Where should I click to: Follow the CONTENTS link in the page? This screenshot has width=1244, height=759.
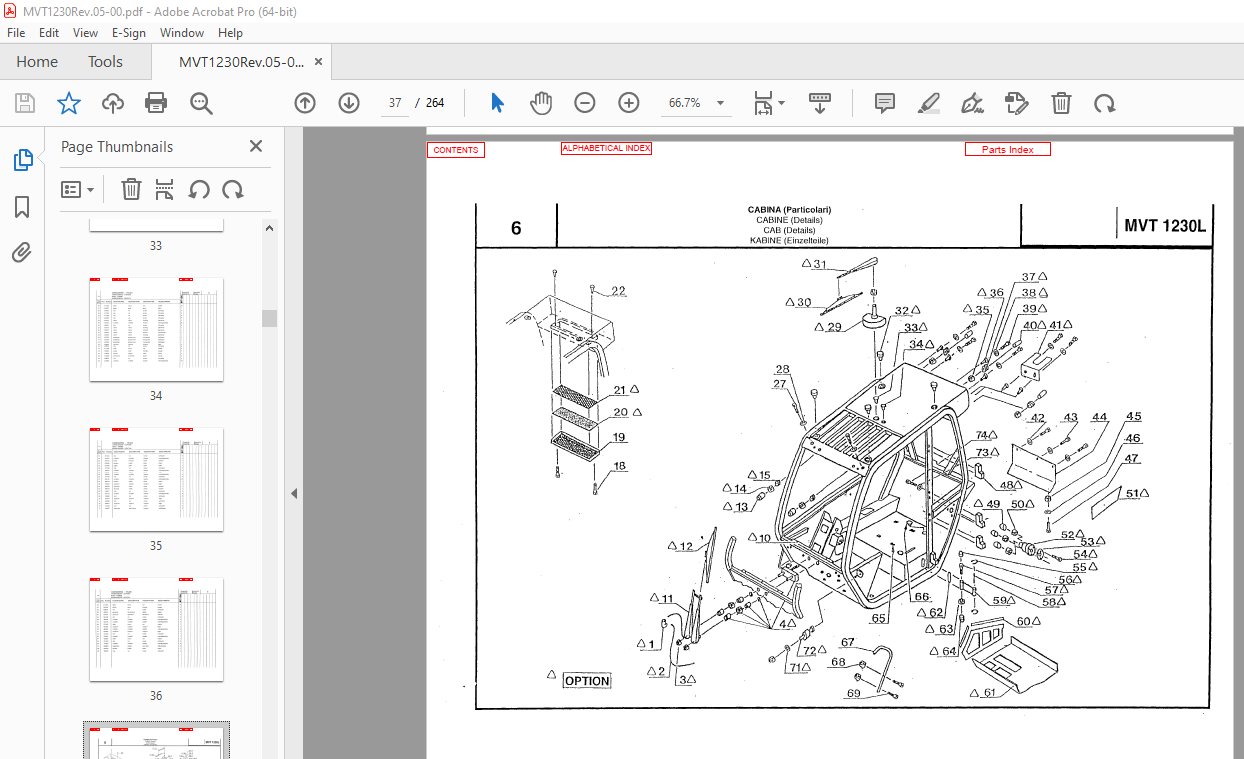pyautogui.click(x=456, y=150)
